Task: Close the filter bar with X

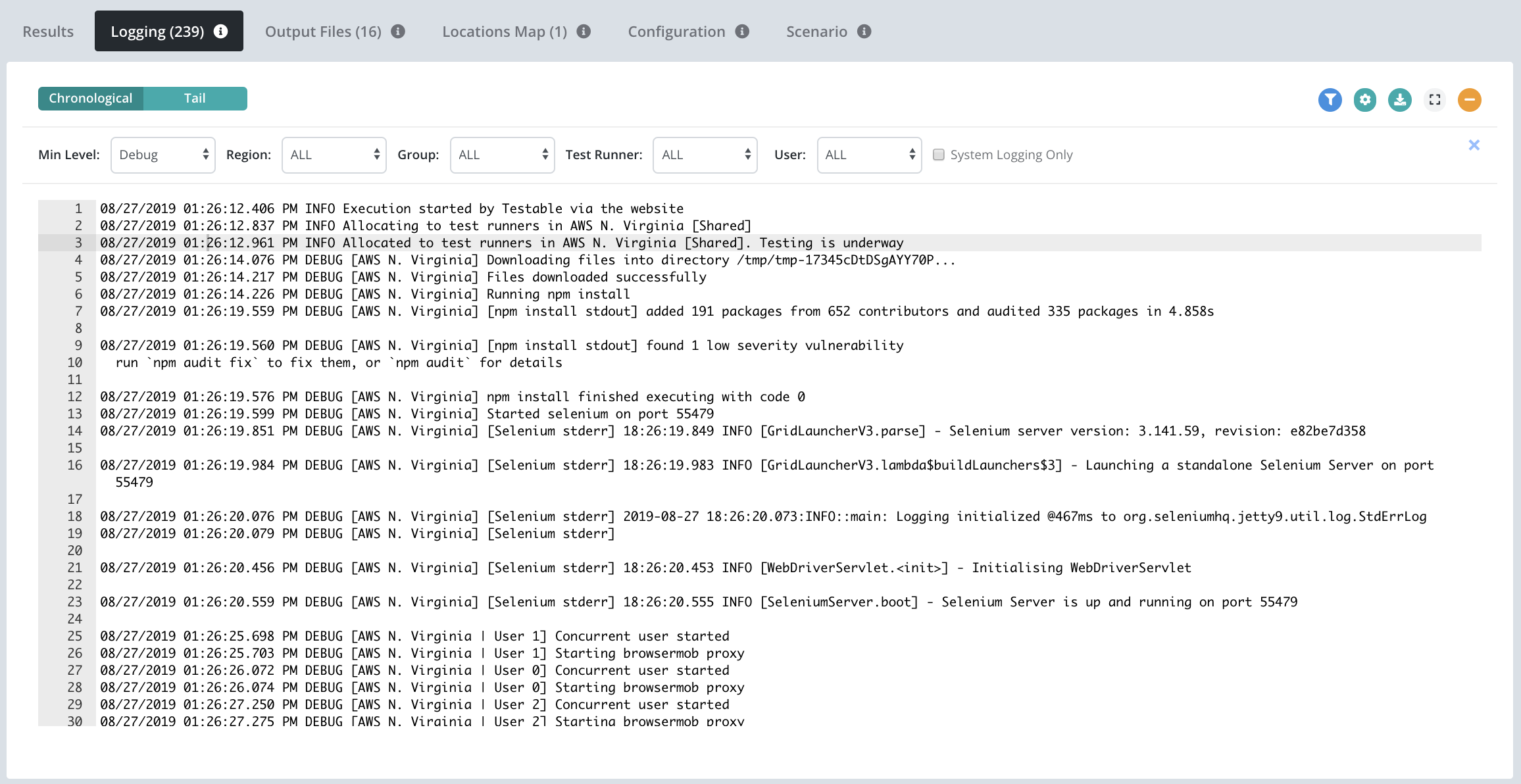Action: coord(1474,145)
